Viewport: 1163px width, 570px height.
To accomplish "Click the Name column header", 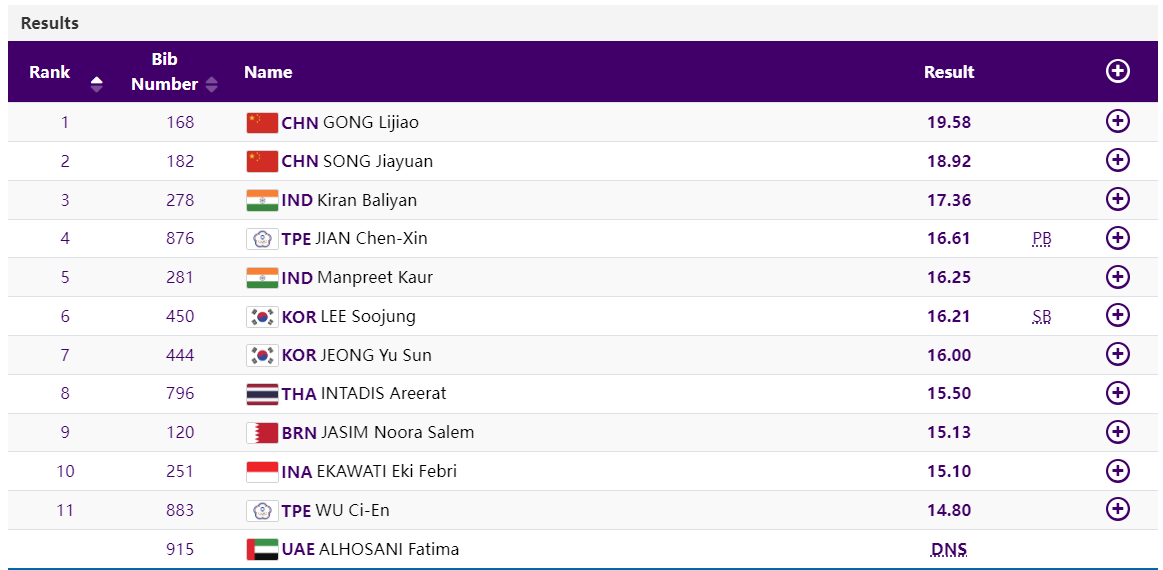I will (x=268, y=72).
